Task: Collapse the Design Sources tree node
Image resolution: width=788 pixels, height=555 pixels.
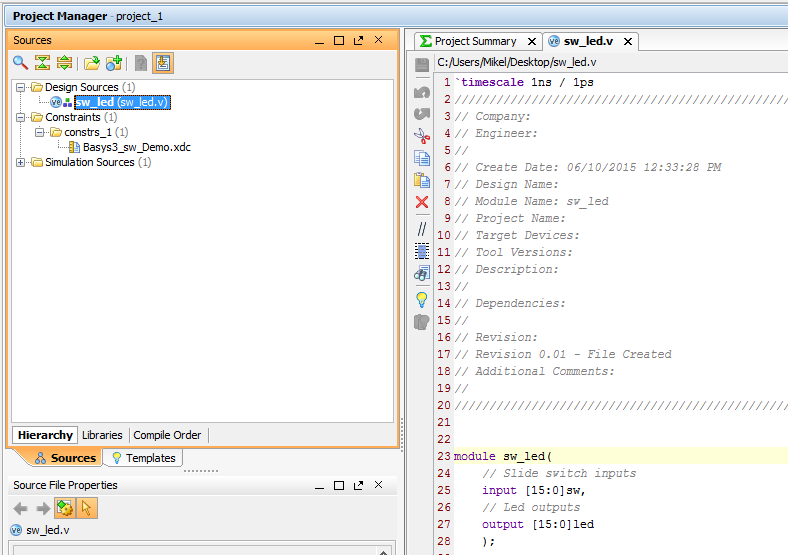Action: coord(20,87)
